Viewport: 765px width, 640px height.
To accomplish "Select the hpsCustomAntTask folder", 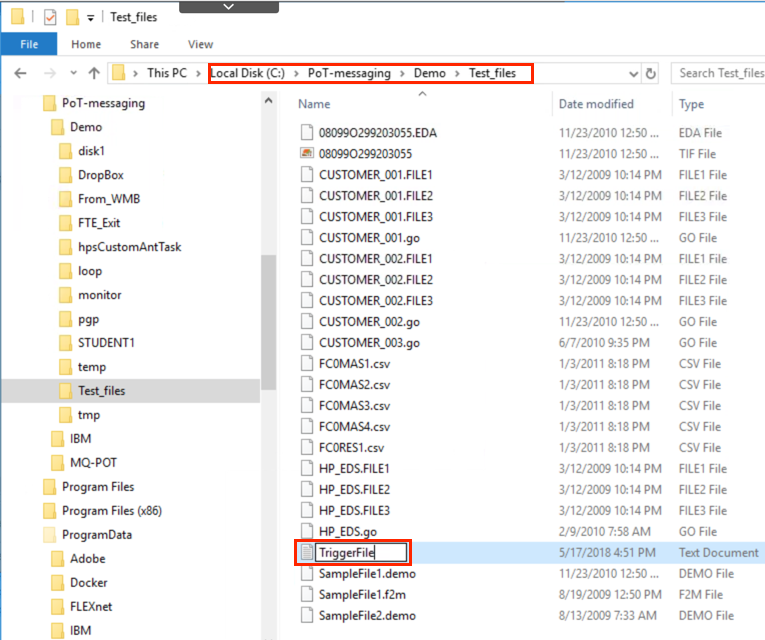I will (129, 247).
